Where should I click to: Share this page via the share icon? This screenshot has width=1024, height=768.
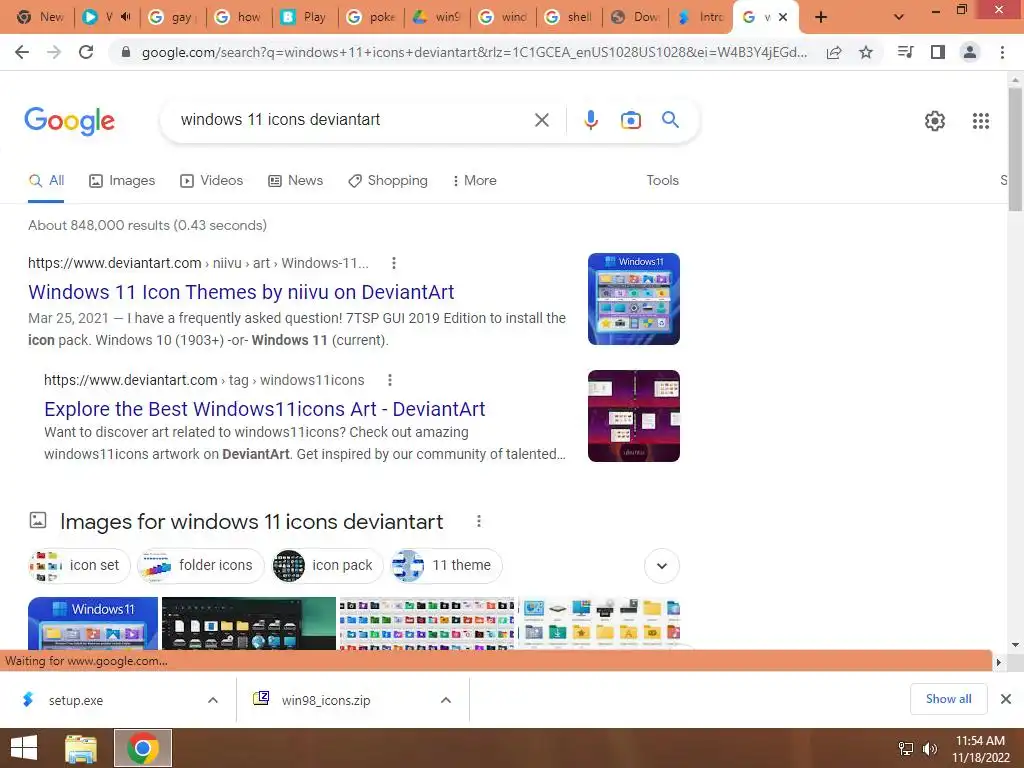(834, 52)
